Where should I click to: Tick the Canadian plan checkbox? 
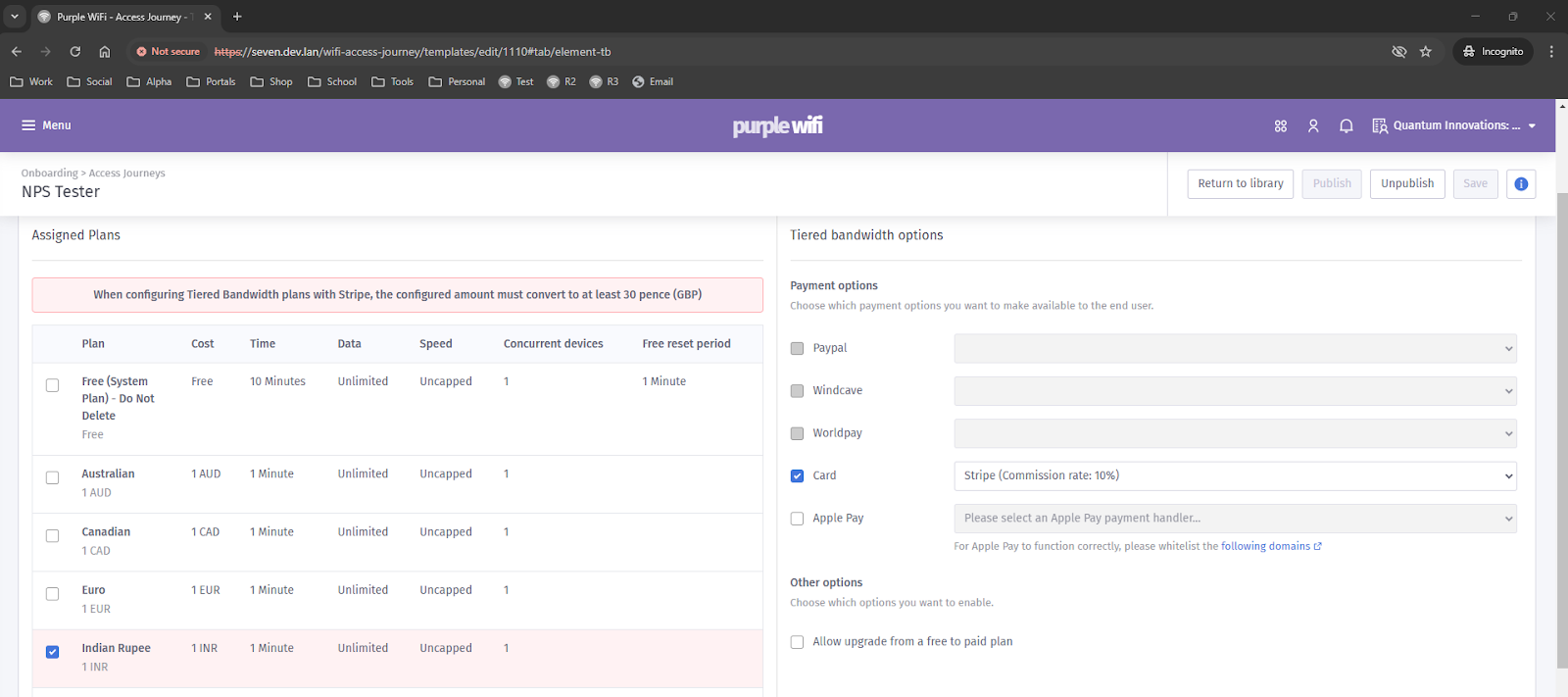52,536
